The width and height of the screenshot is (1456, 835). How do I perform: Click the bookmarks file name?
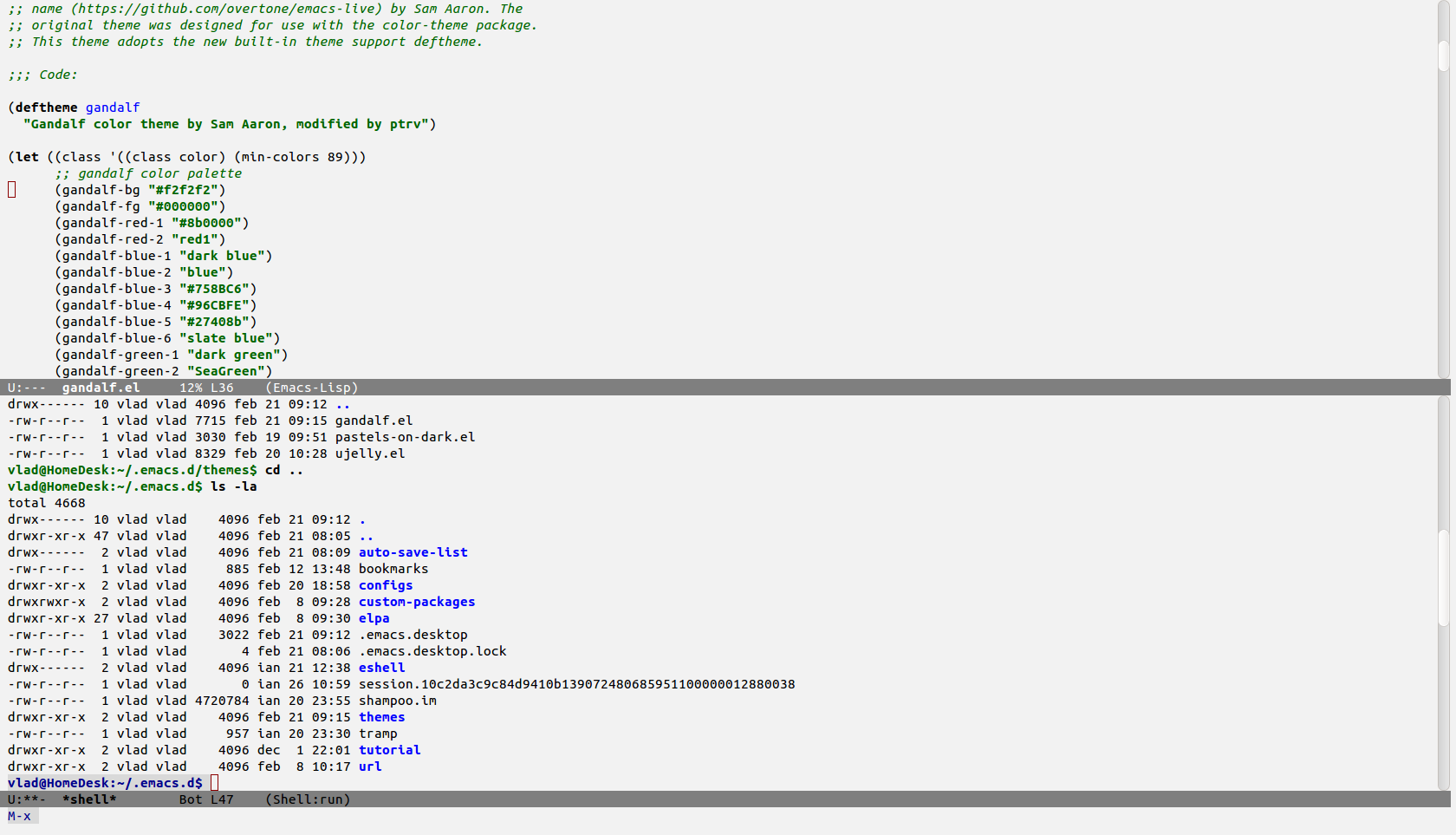393,569
